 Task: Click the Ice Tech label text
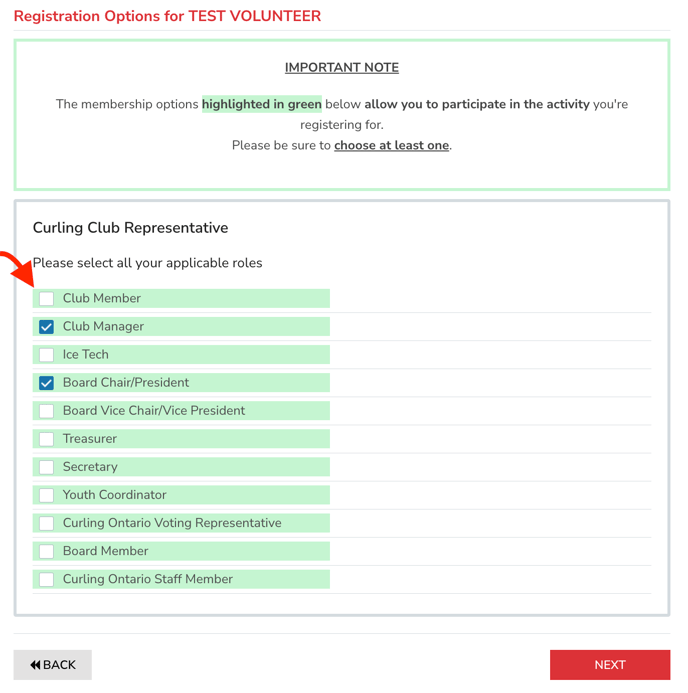click(x=86, y=355)
